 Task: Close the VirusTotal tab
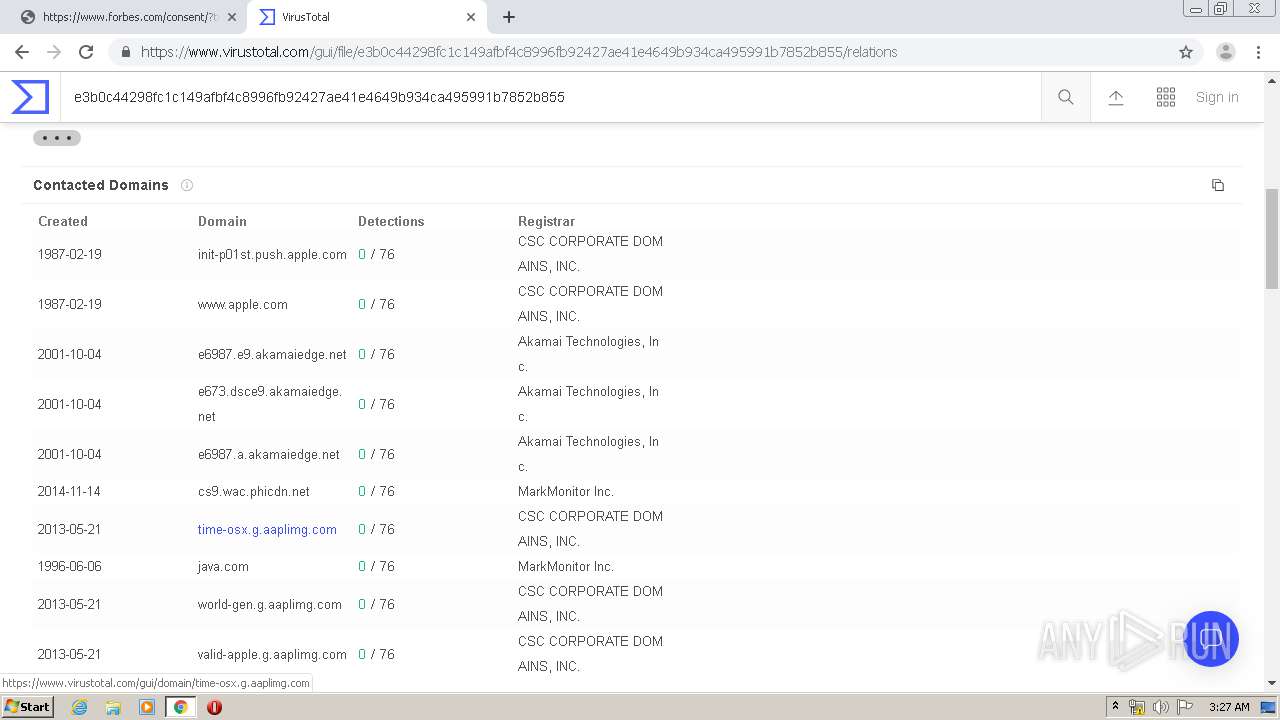pyautogui.click(x=471, y=17)
